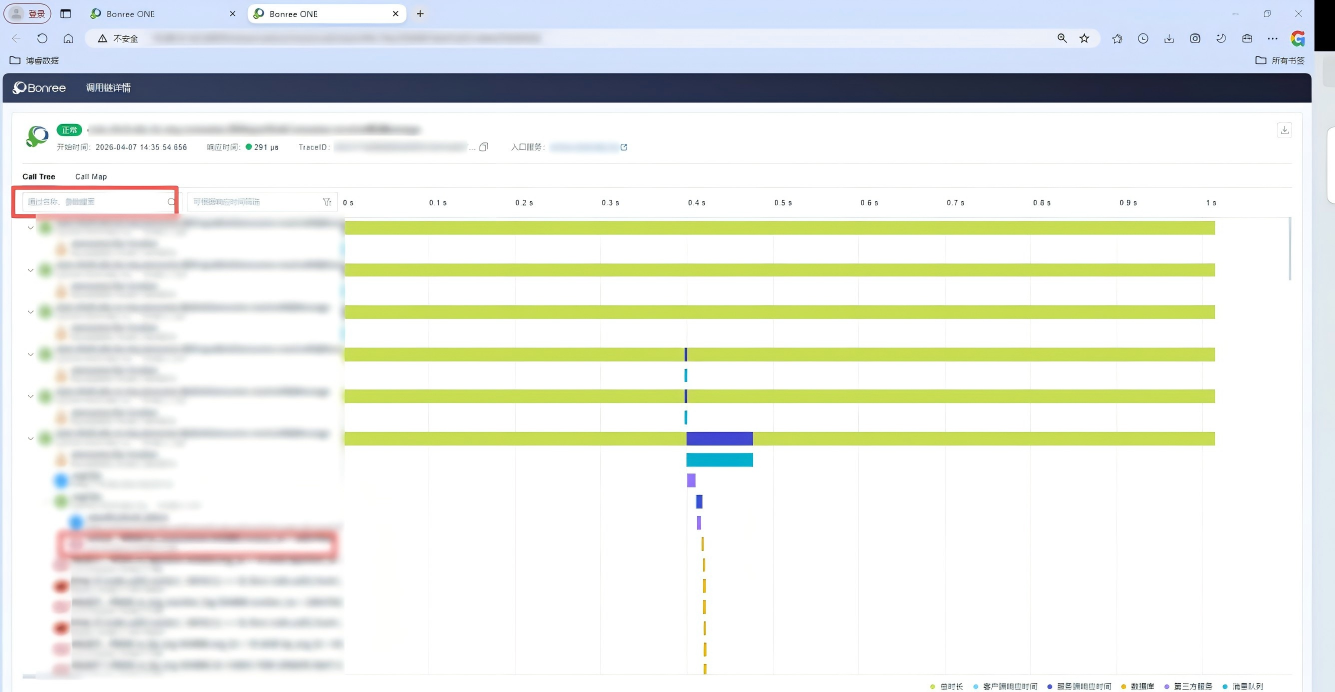Focus the name search input field

(100, 202)
